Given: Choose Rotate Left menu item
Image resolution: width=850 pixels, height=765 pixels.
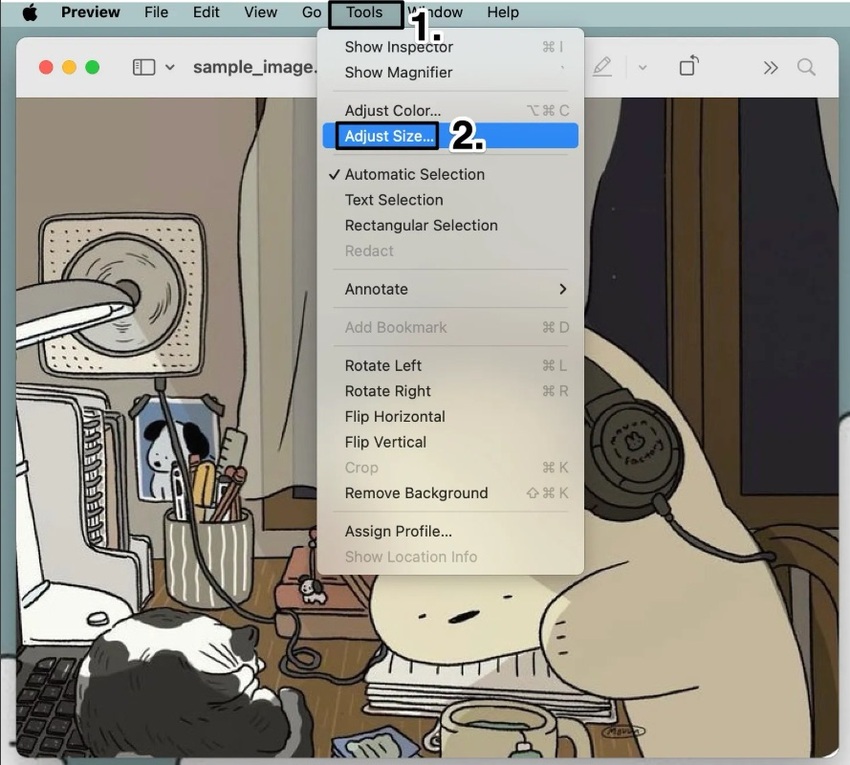Looking at the screenshot, I should [450, 366].
